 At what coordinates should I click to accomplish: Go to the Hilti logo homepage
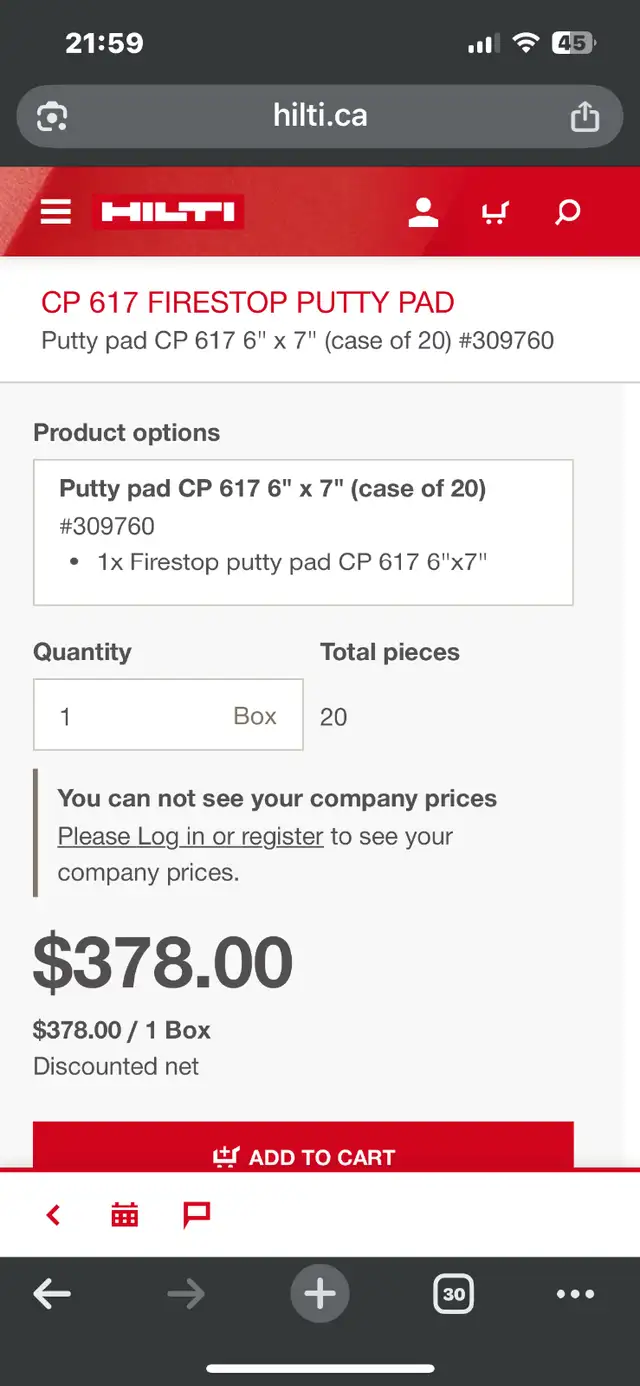(x=168, y=212)
